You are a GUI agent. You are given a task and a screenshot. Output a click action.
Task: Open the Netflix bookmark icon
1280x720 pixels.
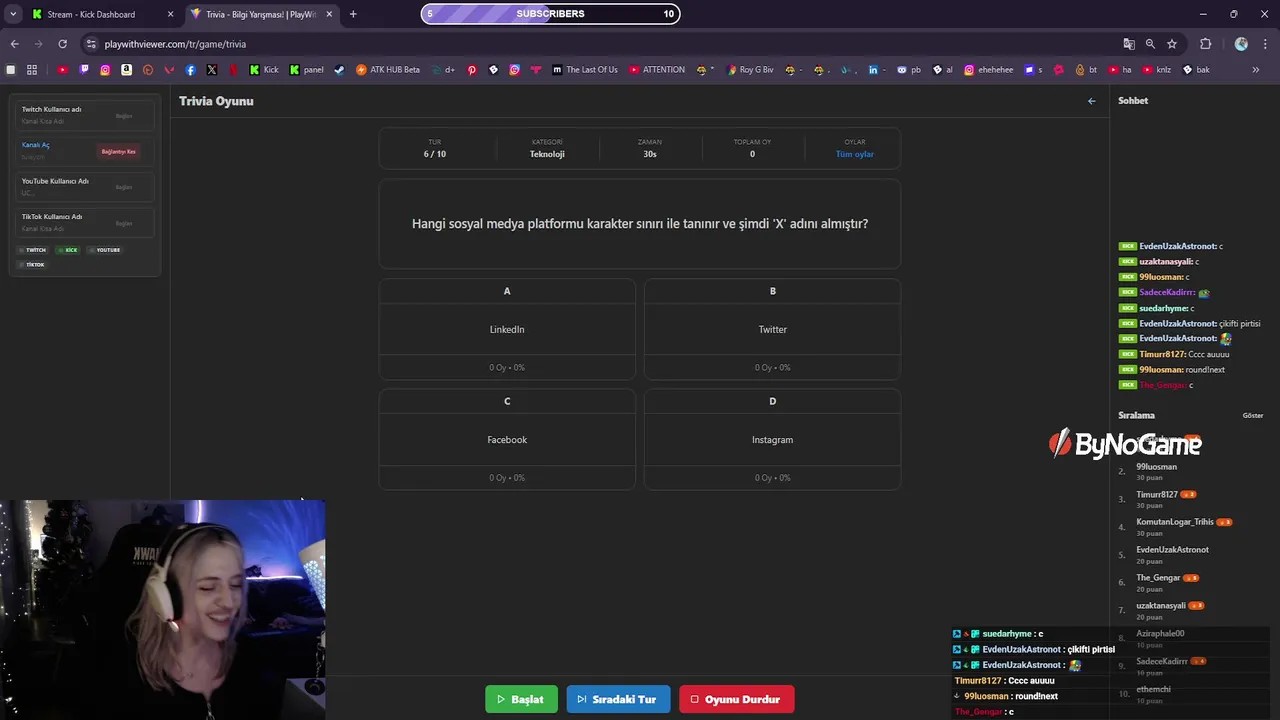point(233,70)
